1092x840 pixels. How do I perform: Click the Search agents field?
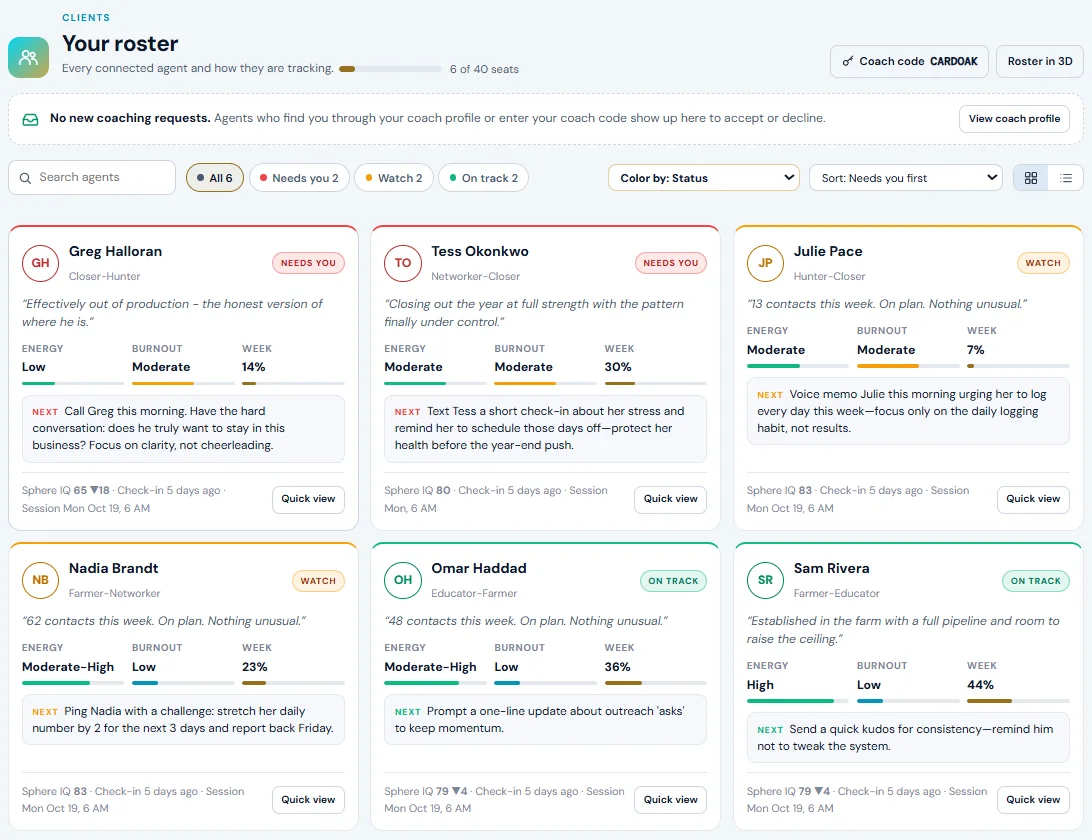point(92,178)
